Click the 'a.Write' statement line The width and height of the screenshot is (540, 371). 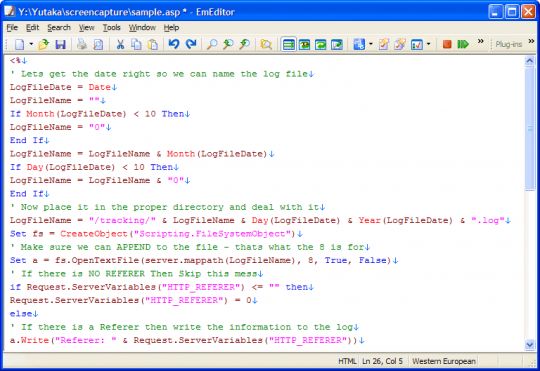pyautogui.click(x=187, y=340)
